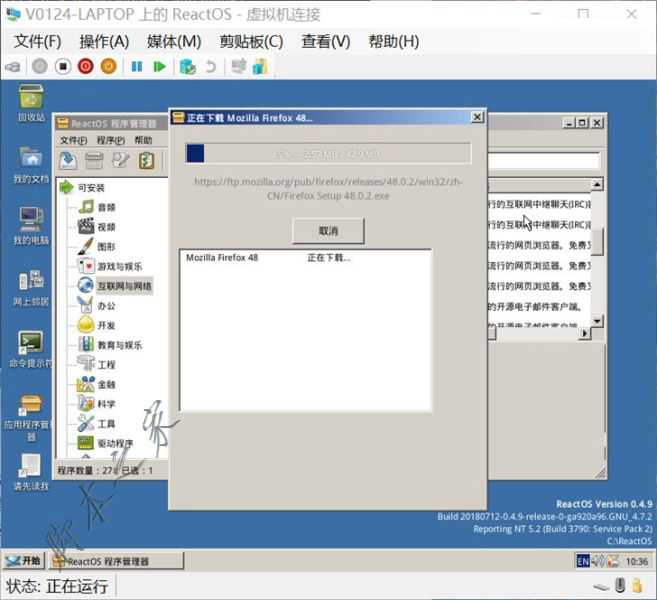Click the Firefox download progress bar
Image resolution: width=657 pixels, height=600 pixels.
[328, 153]
